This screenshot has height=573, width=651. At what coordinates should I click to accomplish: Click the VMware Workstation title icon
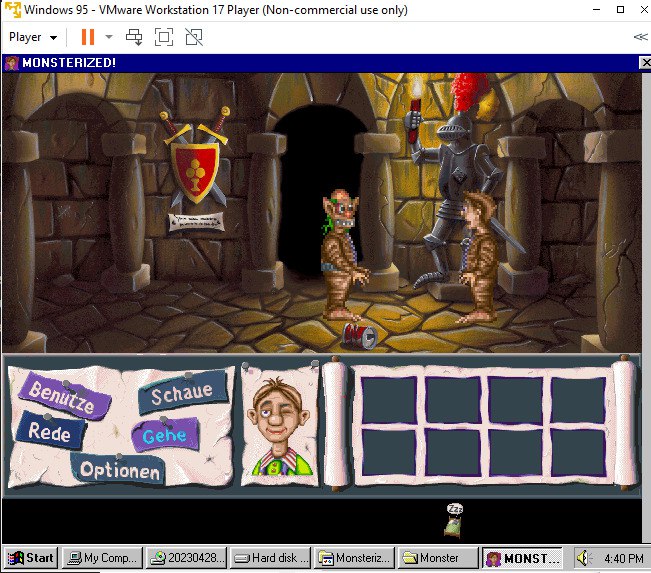[x=12, y=10]
